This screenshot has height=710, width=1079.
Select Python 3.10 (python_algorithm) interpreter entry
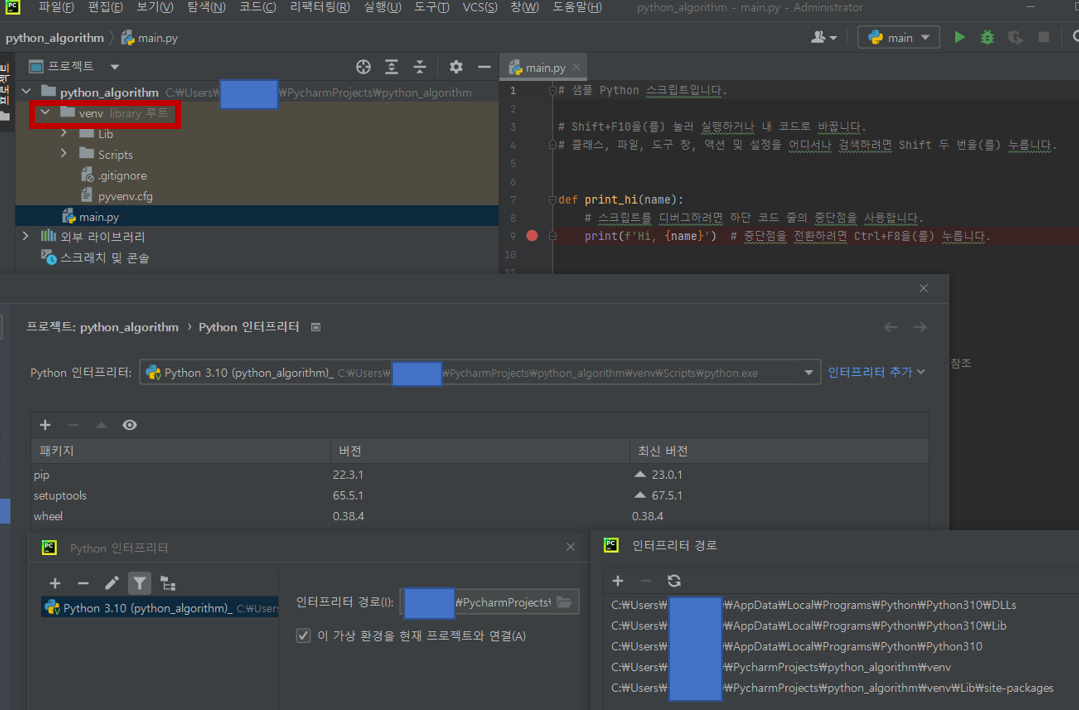pyautogui.click(x=160, y=607)
